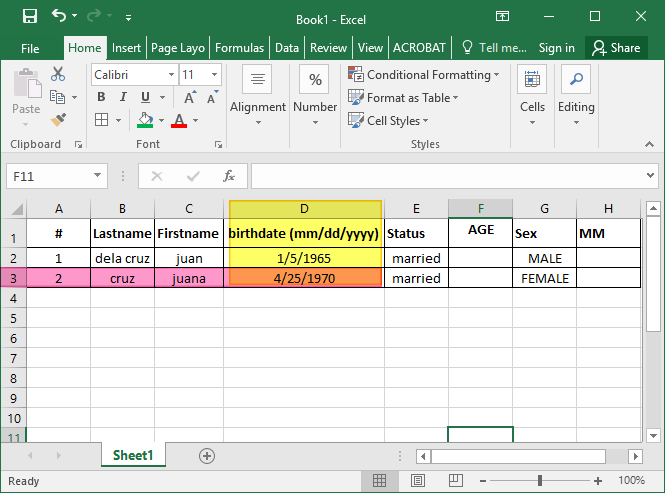Screen dimensions: 665x493
Task: Click the Share button
Action: pyautogui.click(x=616, y=48)
